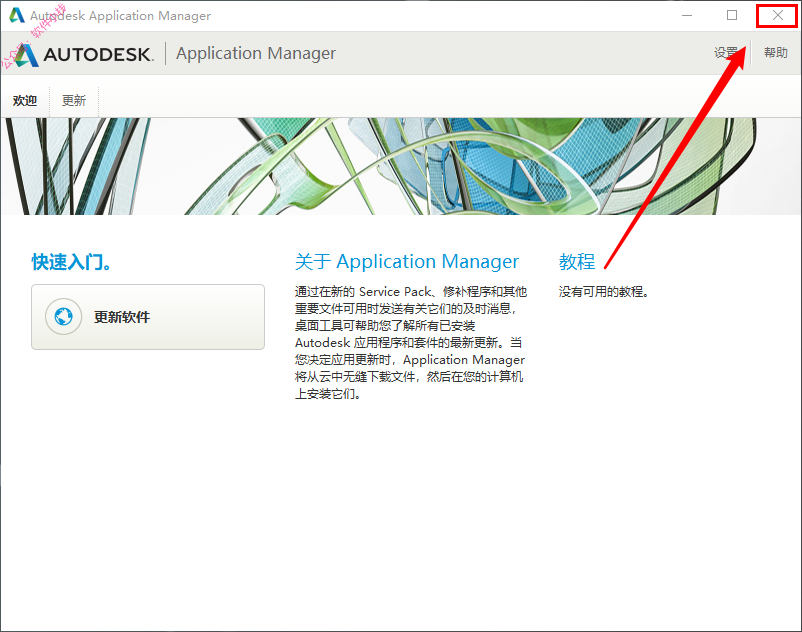The height and width of the screenshot is (632, 802).
Task: Click the decorative banner image
Action: click(401, 166)
